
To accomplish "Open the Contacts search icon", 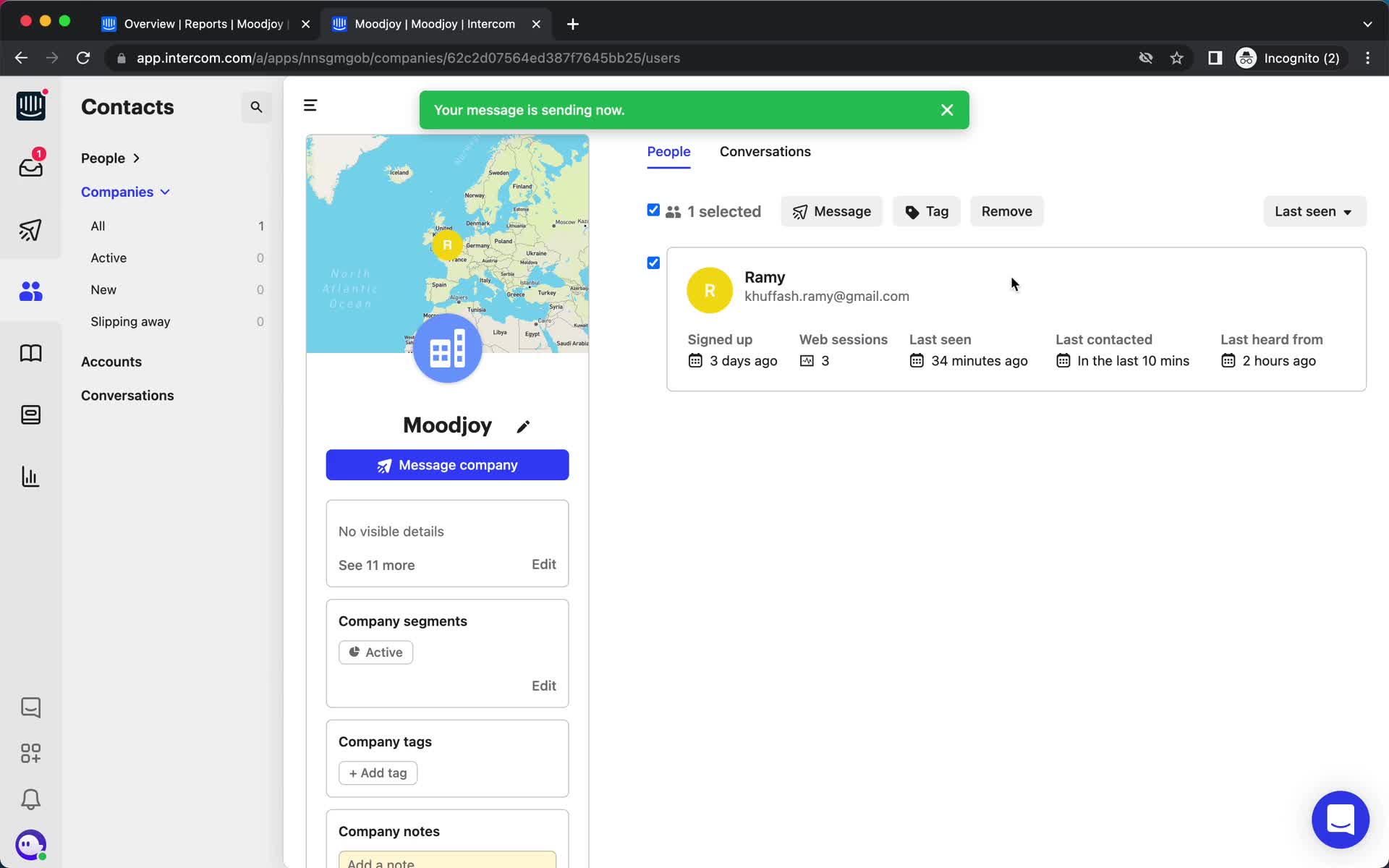I will click(258, 106).
